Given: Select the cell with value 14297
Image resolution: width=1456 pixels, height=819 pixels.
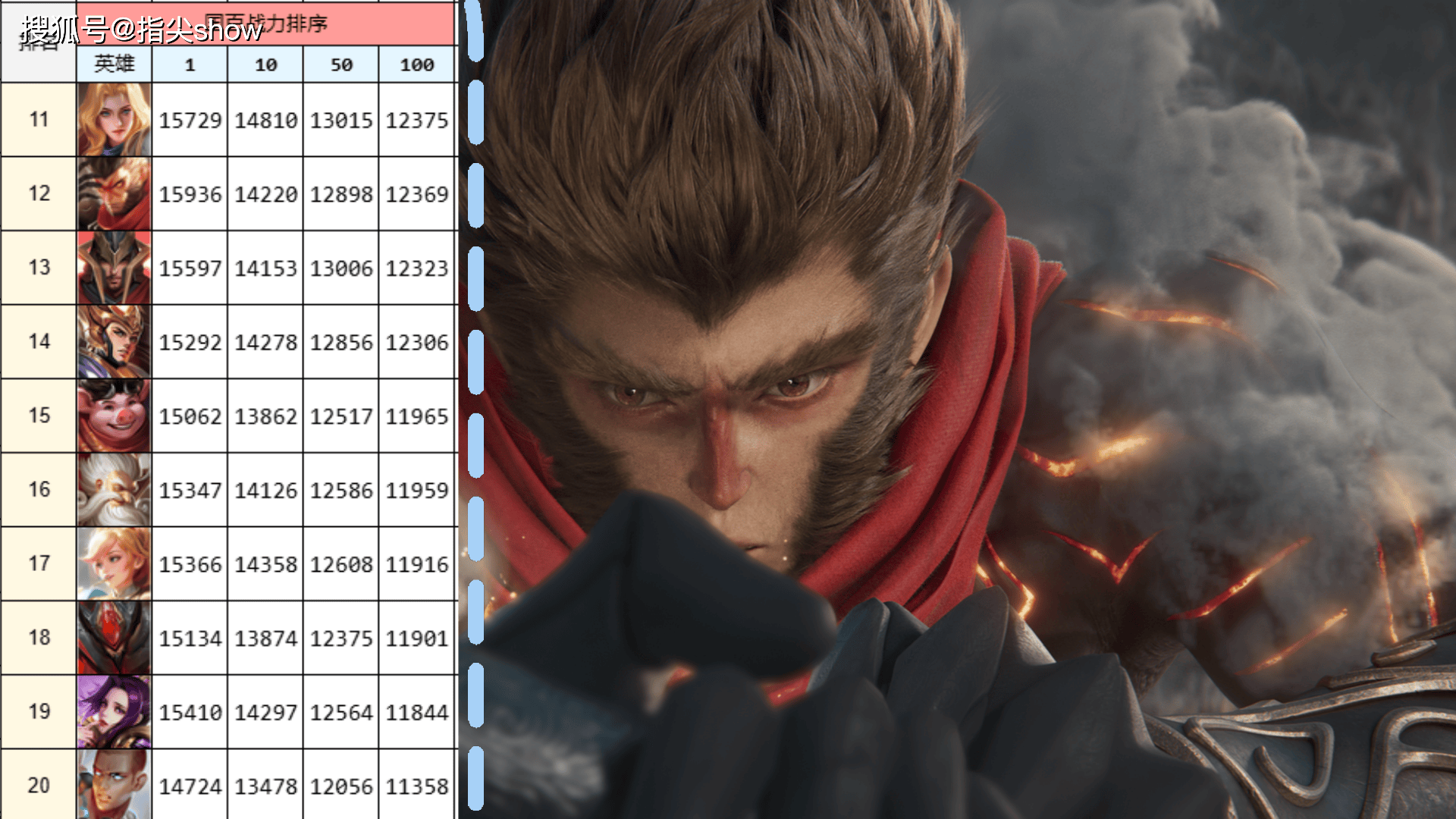Looking at the screenshot, I should [265, 712].
